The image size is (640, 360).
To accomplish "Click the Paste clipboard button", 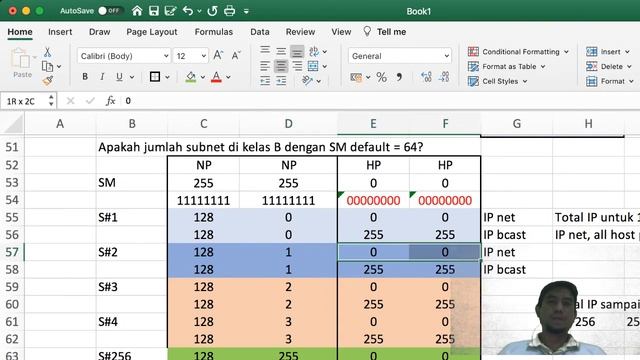I will point(22,63).
